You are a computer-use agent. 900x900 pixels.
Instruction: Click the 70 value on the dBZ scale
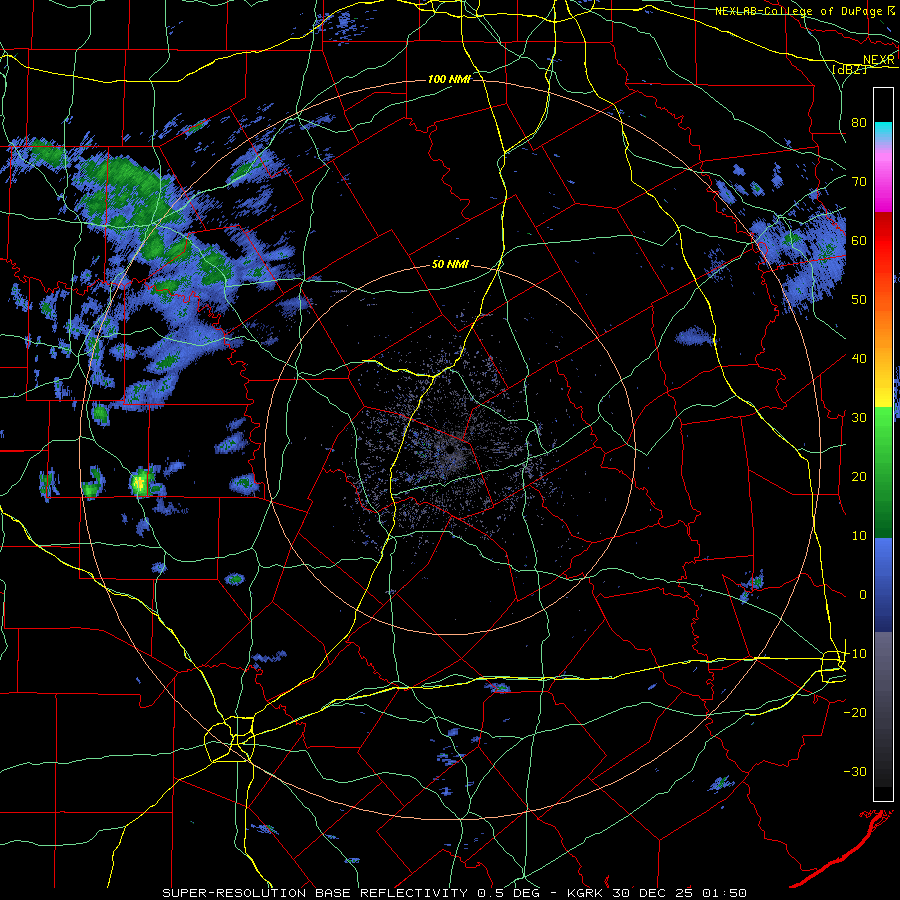tap(859, 181)
